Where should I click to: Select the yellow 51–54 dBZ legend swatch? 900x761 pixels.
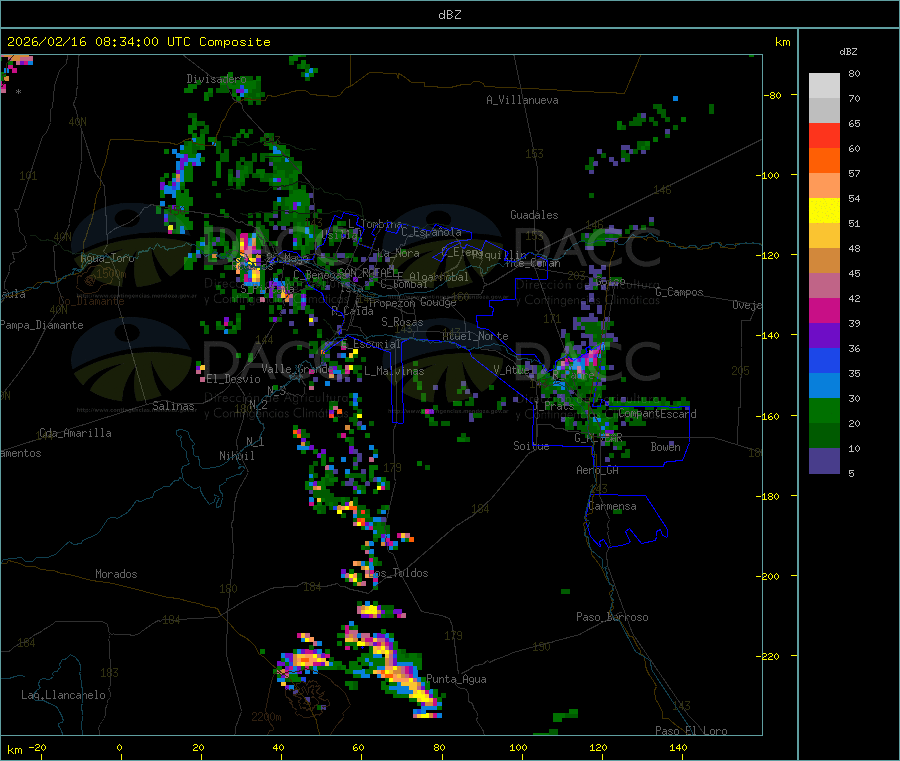coord(824,211)
